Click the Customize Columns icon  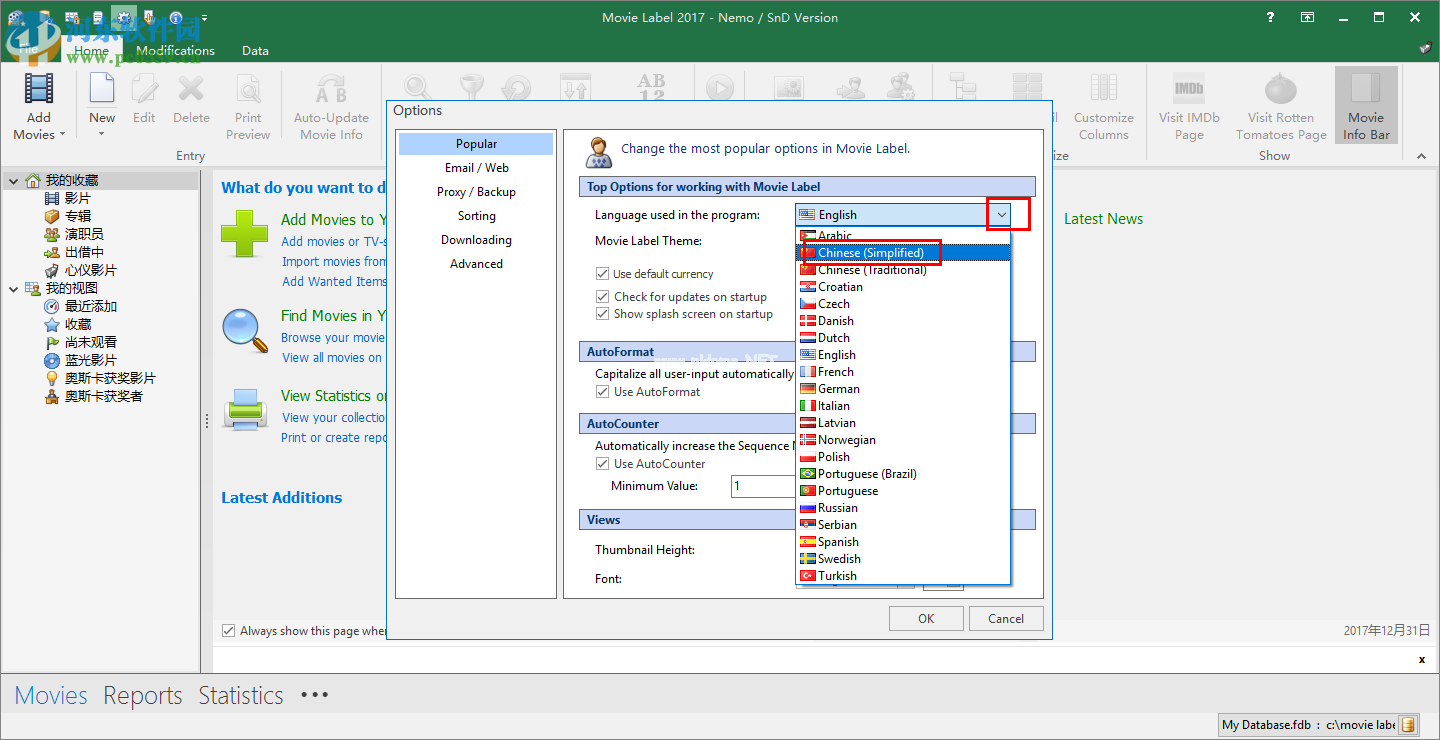pos(1104,88)
